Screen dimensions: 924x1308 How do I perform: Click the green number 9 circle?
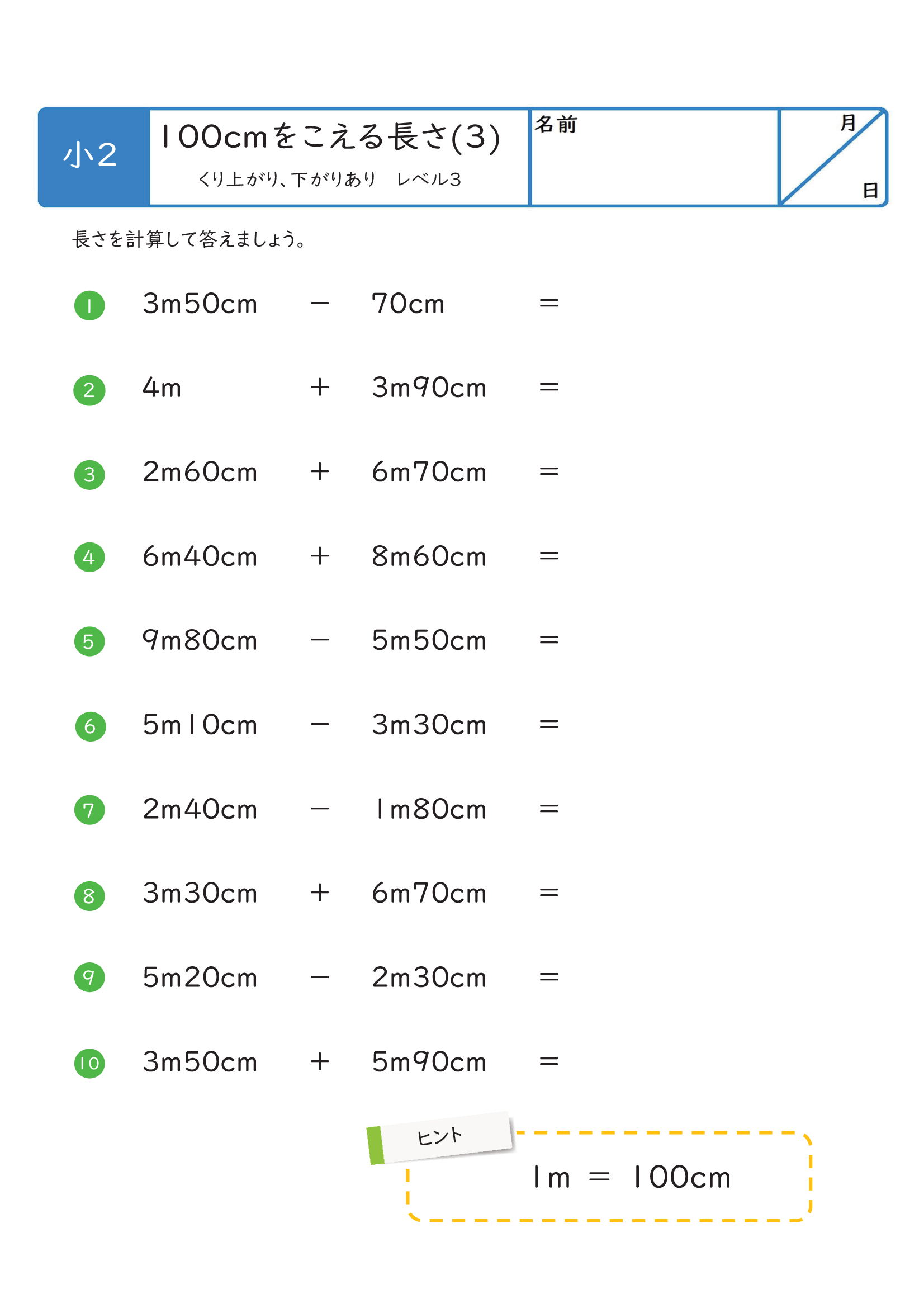(x=89, y=978)
